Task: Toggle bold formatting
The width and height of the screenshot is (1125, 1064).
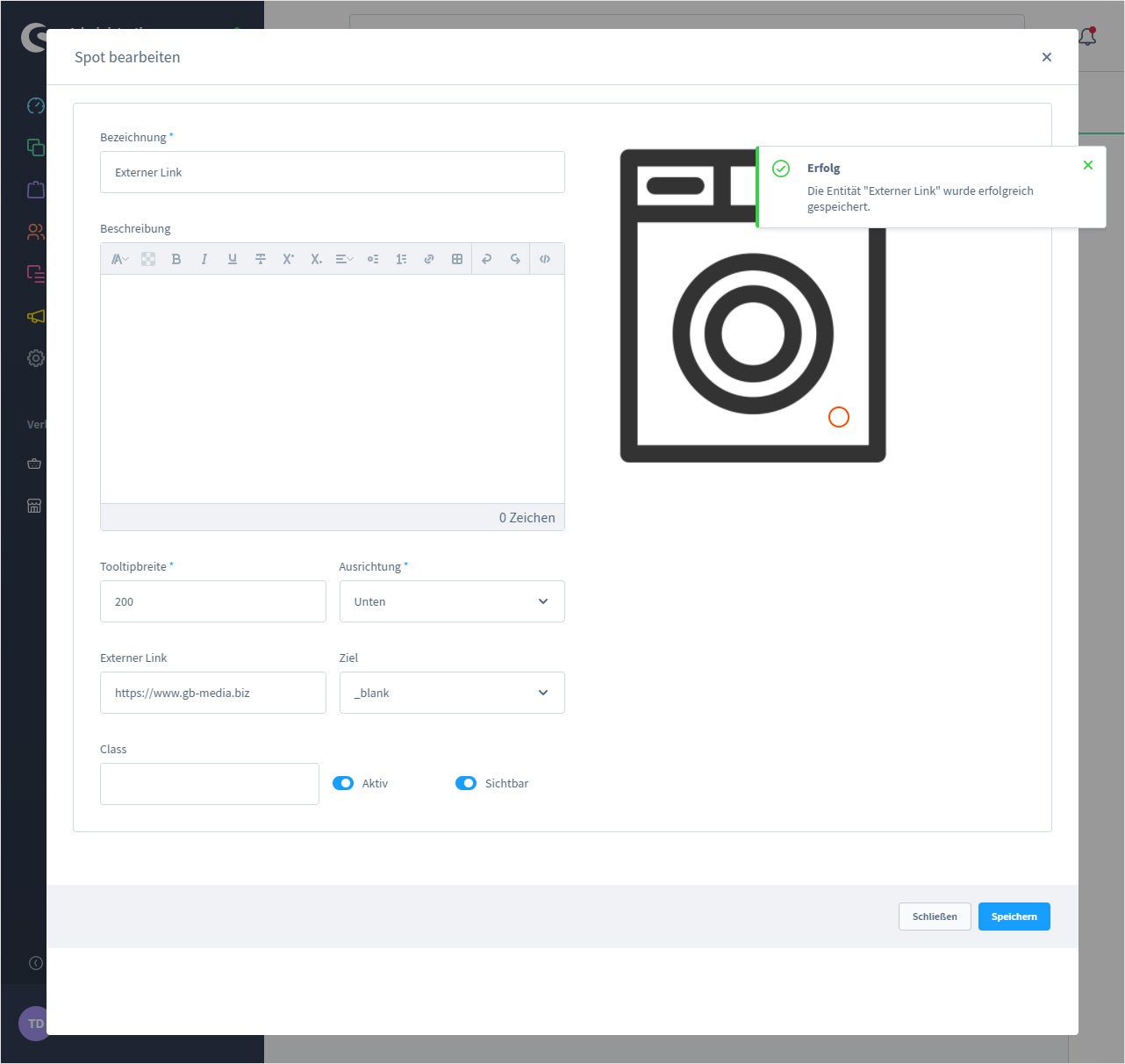Action: 176,259
